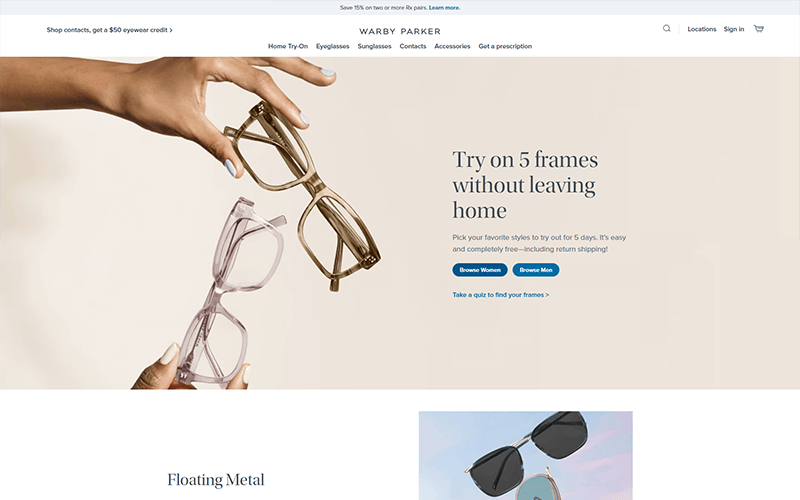Open the Sunglasses menu
800x500 pixels.
(x=374, y=46)
